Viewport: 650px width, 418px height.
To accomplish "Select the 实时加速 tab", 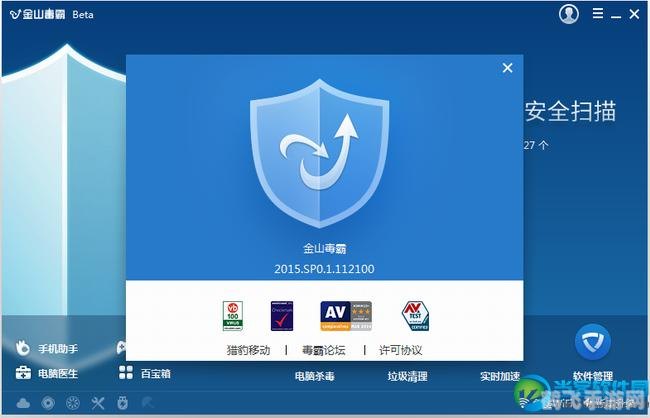I will coord(500,376).
